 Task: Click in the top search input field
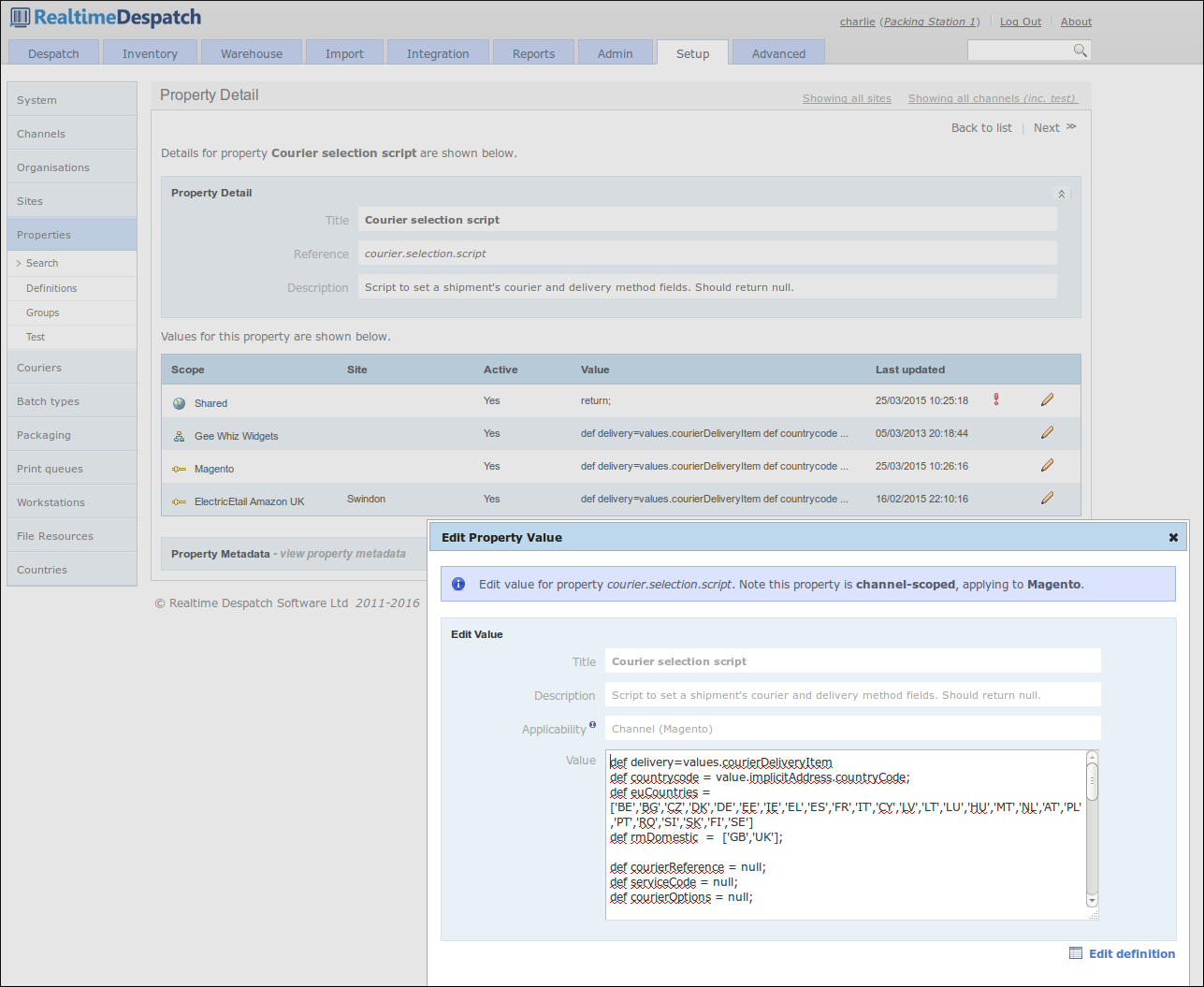(x=1020, y=51)
